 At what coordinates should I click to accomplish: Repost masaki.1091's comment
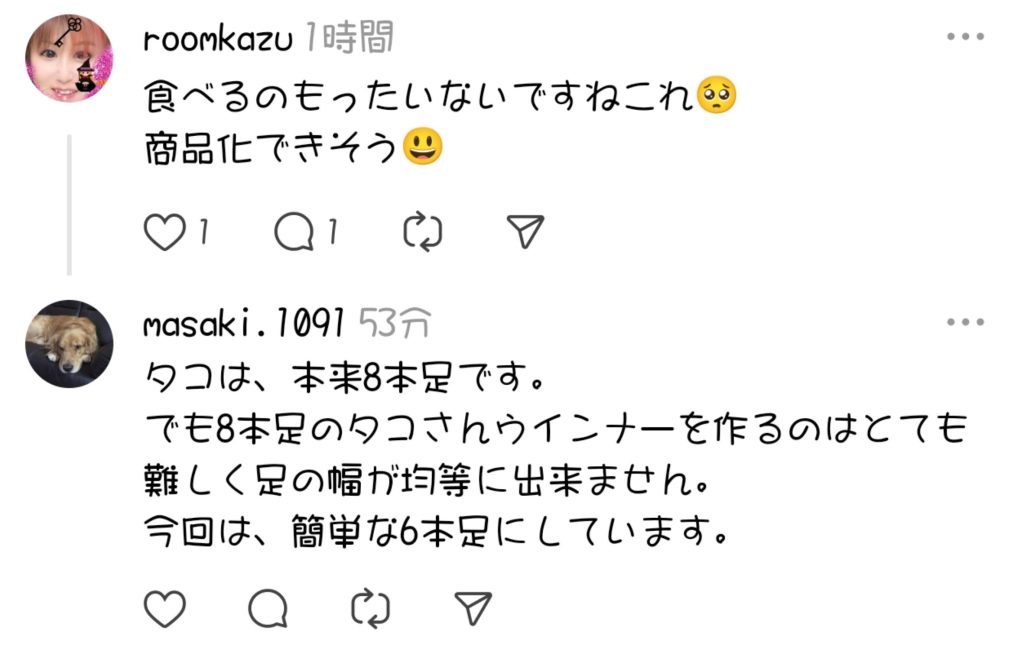pyautogui.click(x=370, y=607)
